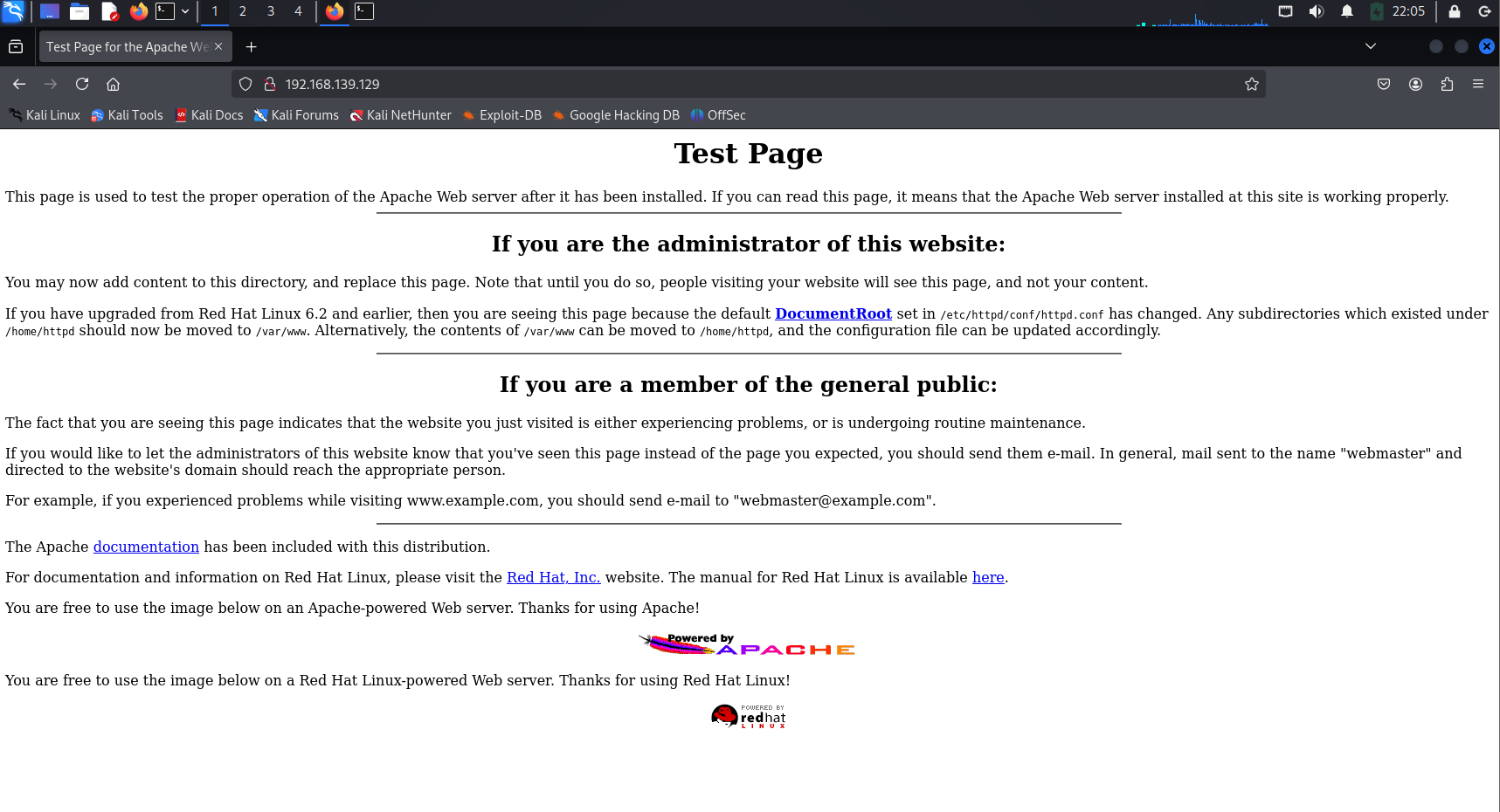Open the Kali Forums bookmark

click(296, 115)
